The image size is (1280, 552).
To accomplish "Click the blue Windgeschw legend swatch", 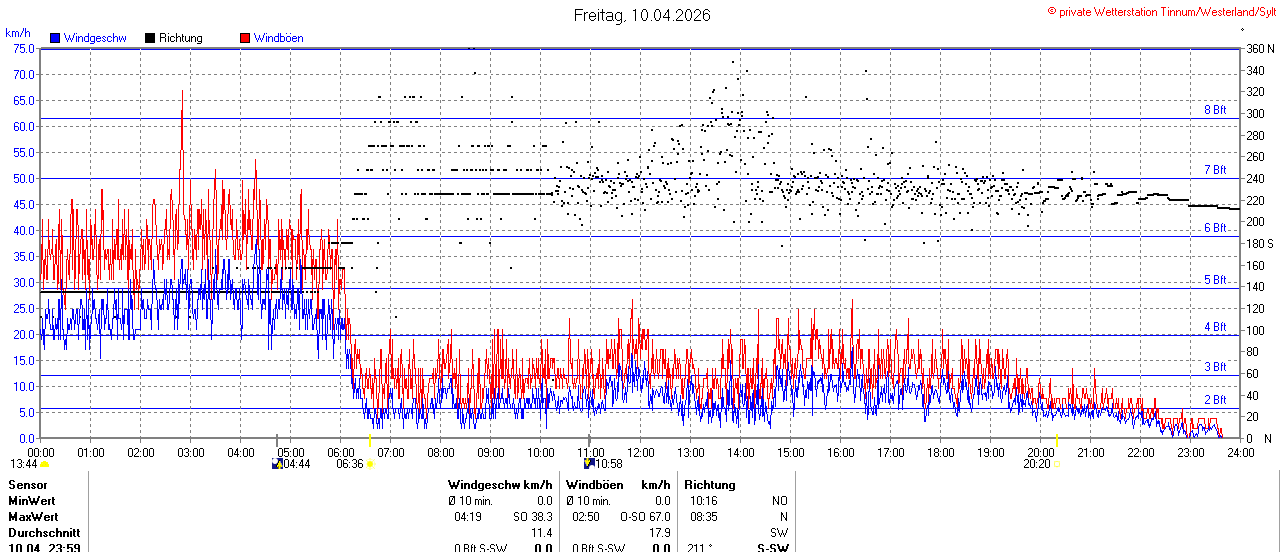I will (x=55, y=38).
